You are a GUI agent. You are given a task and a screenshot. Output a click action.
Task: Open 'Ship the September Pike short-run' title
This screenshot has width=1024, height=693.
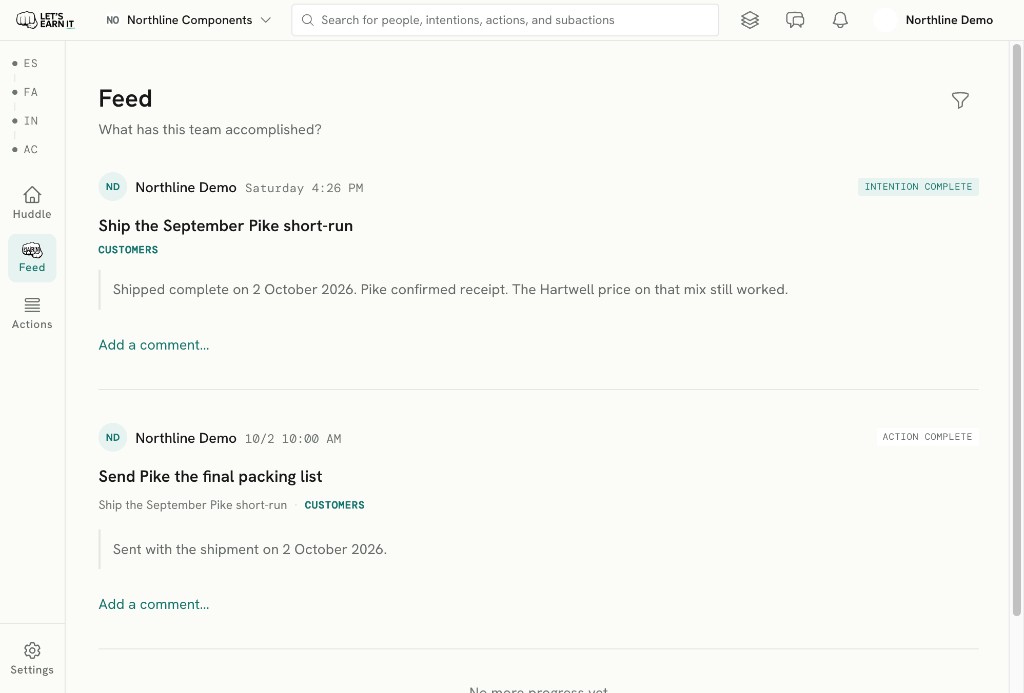click(x=226, y=225)
